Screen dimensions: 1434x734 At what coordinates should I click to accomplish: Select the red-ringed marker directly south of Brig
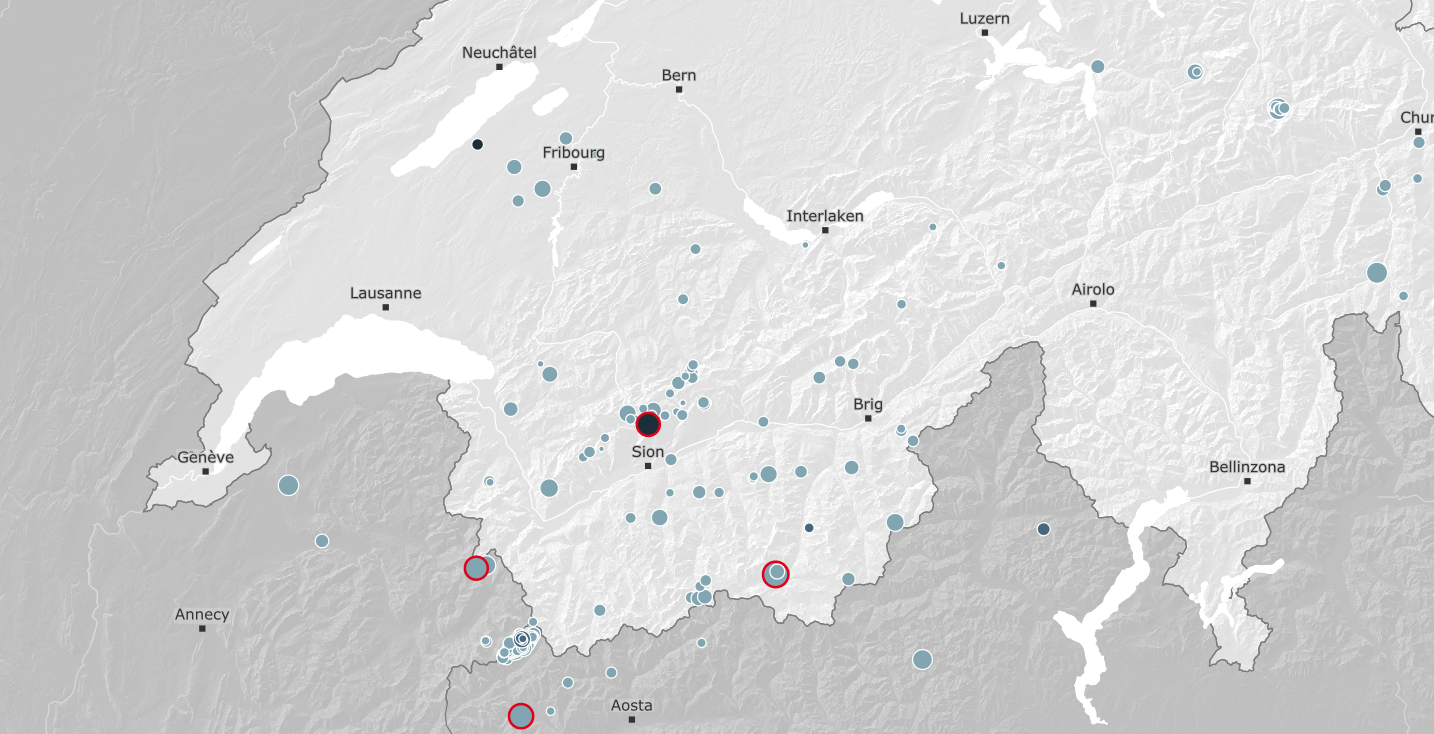coord(776,573)
